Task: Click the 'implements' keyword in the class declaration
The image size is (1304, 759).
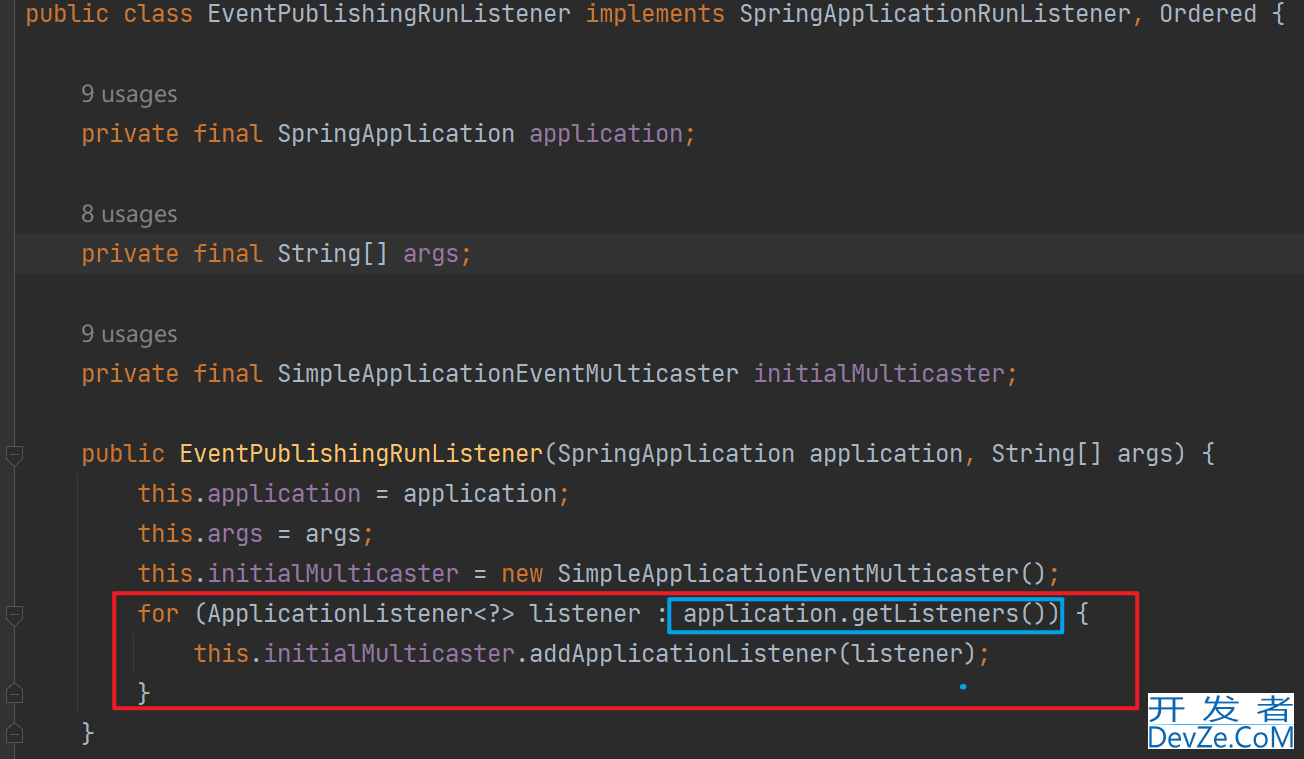Action: click(655, 14)
